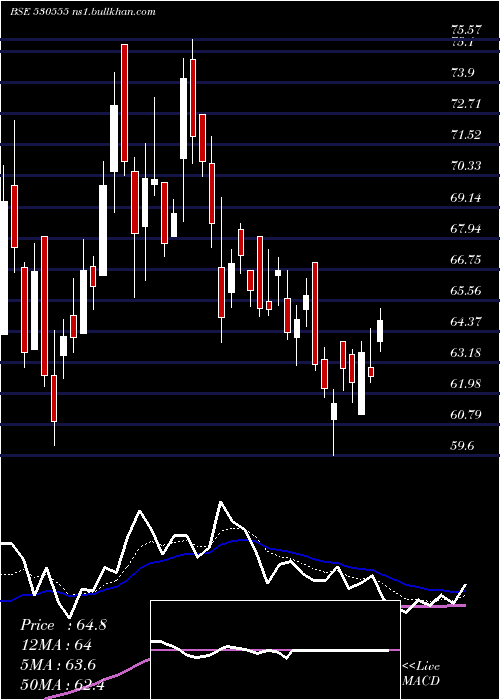Click the Price : 64.8 readout

point(63,625)
